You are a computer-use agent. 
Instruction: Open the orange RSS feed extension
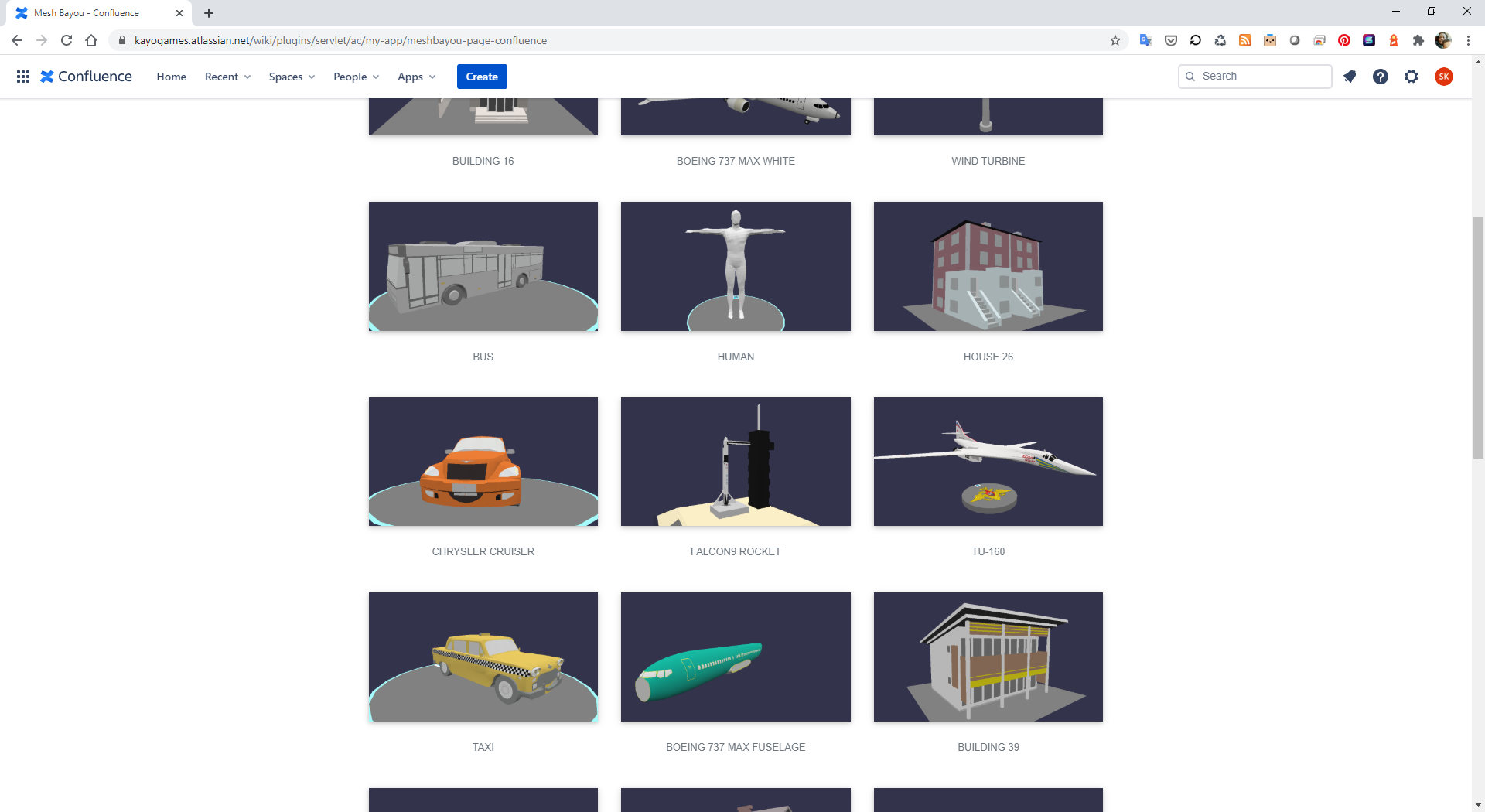pyautogui.click(x=1245, y=40)
